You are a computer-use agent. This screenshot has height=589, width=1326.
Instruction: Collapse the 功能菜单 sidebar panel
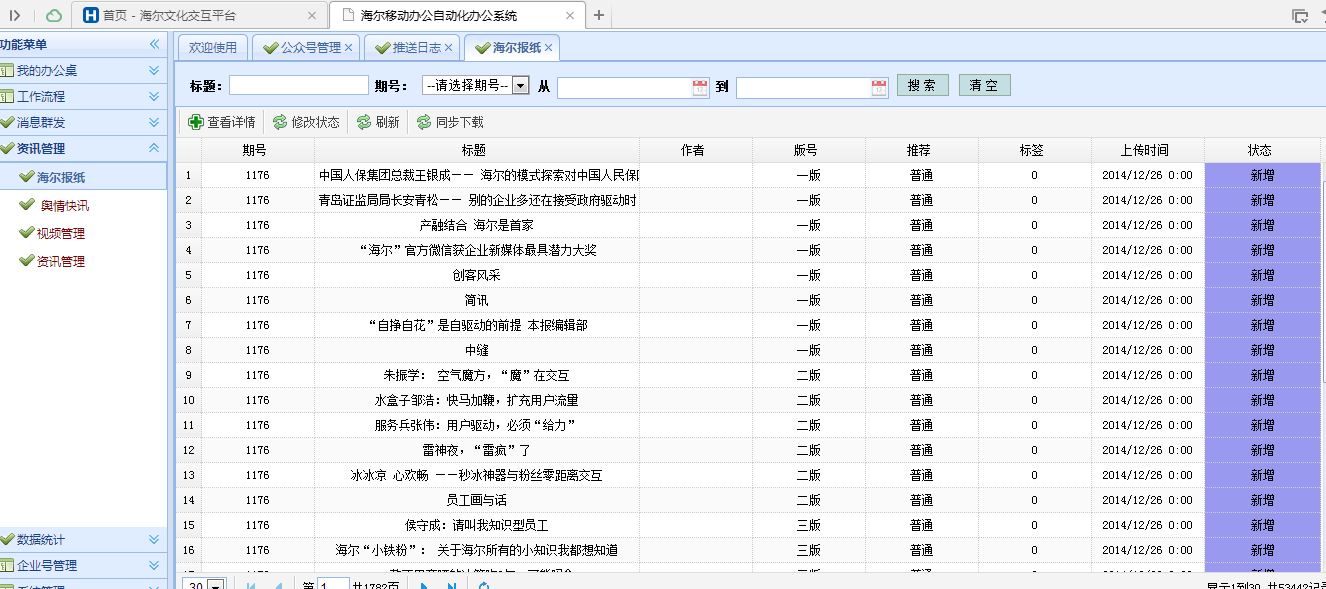tap(154, 44)
